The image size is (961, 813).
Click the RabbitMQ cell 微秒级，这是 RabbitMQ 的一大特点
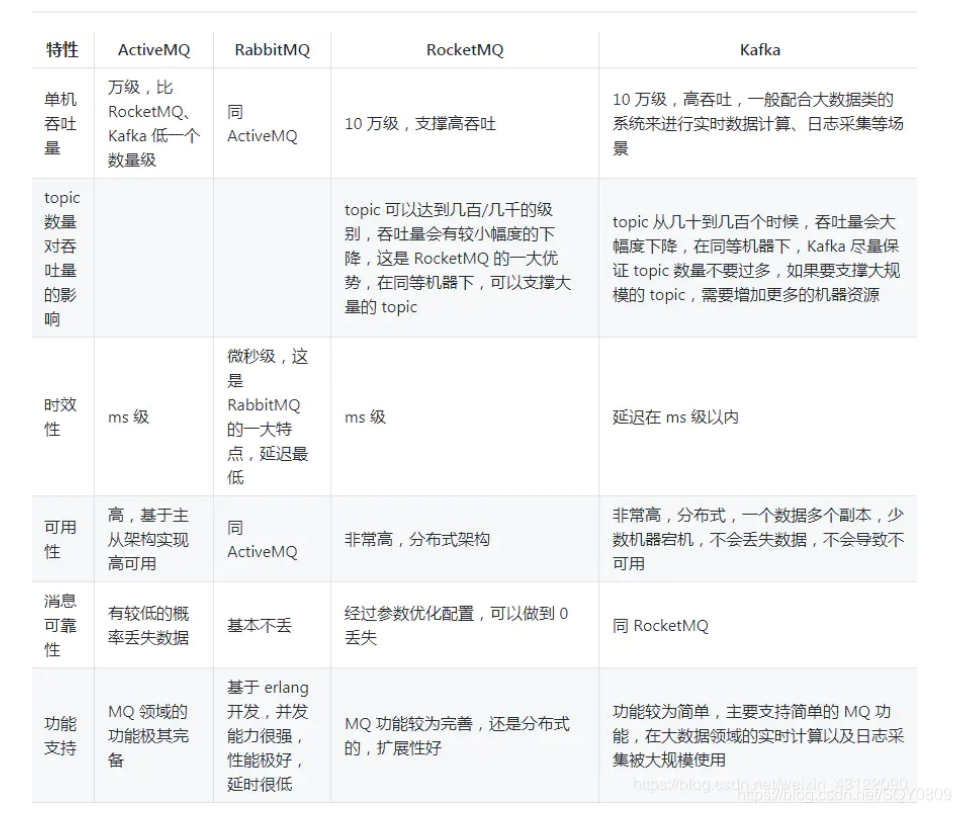click(x=267, y=417)
